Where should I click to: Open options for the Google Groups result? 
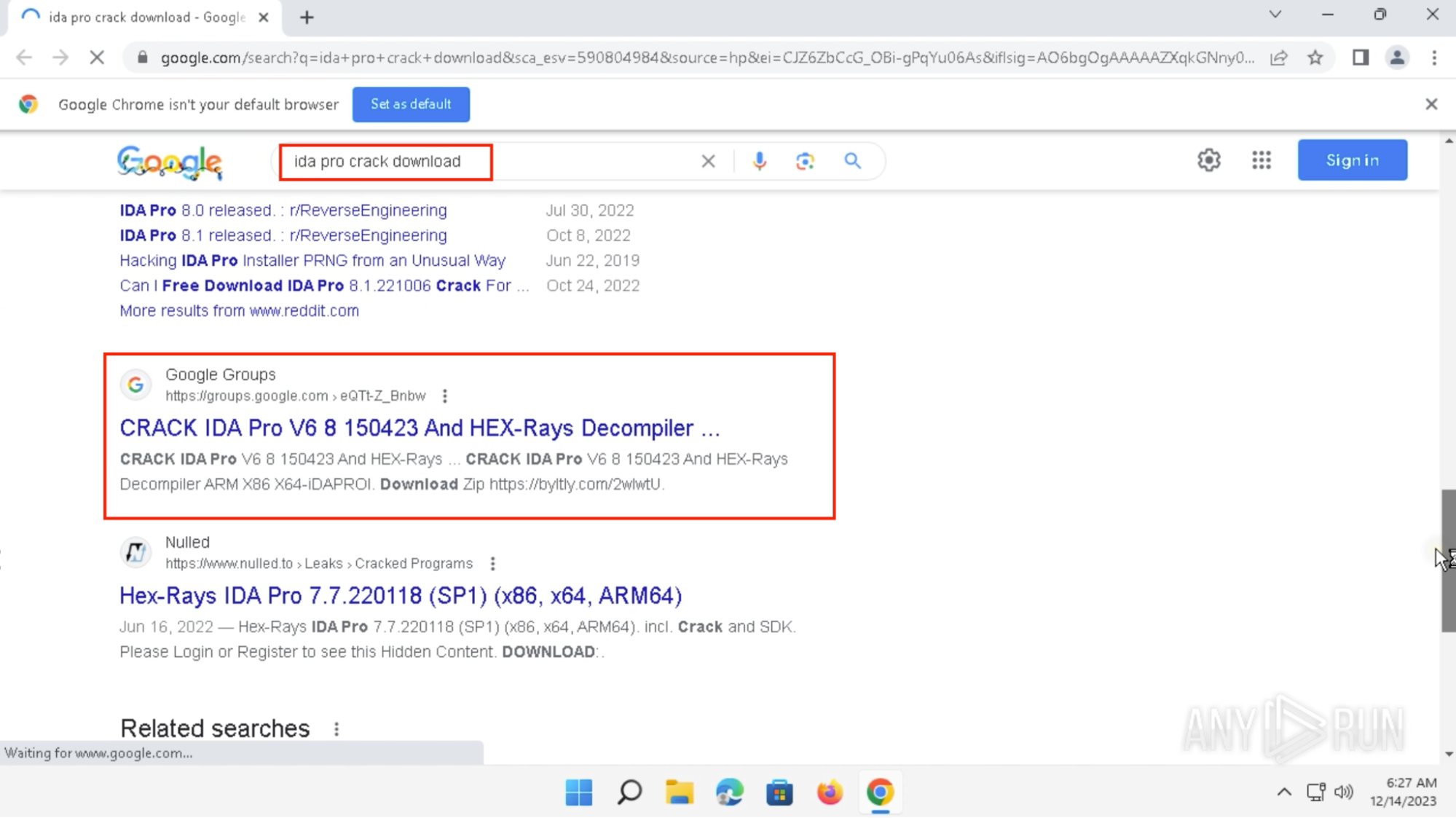(x=445, y=396)
